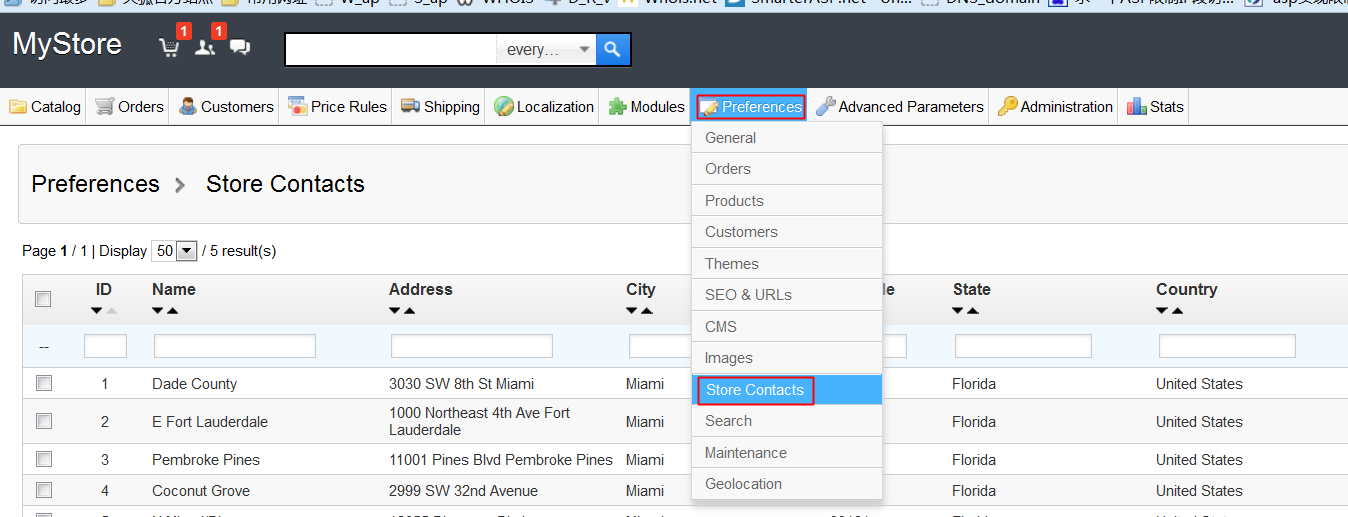This screenshot has height=517, width=1348.
Task: Open the new customers notification icon
Action: 205,48
